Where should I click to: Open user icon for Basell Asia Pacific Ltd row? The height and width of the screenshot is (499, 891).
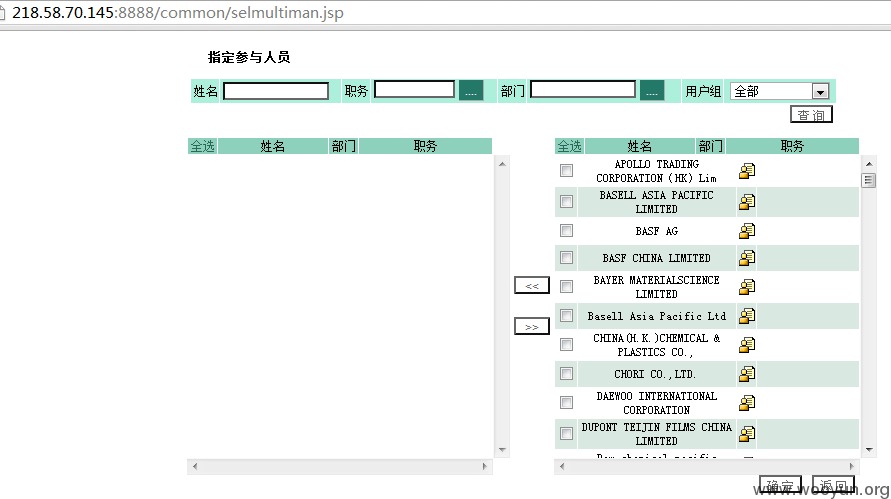[747, 315]
